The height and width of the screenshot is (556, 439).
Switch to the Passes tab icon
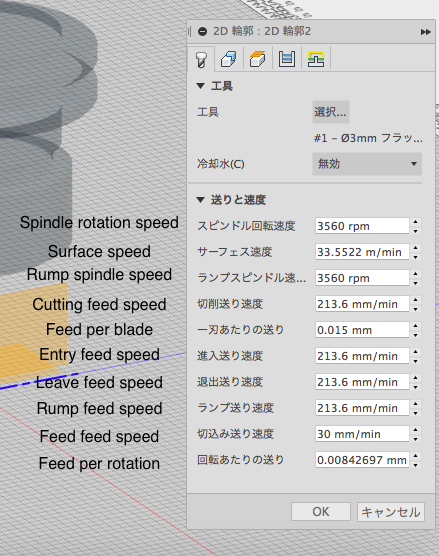(287, 59)
